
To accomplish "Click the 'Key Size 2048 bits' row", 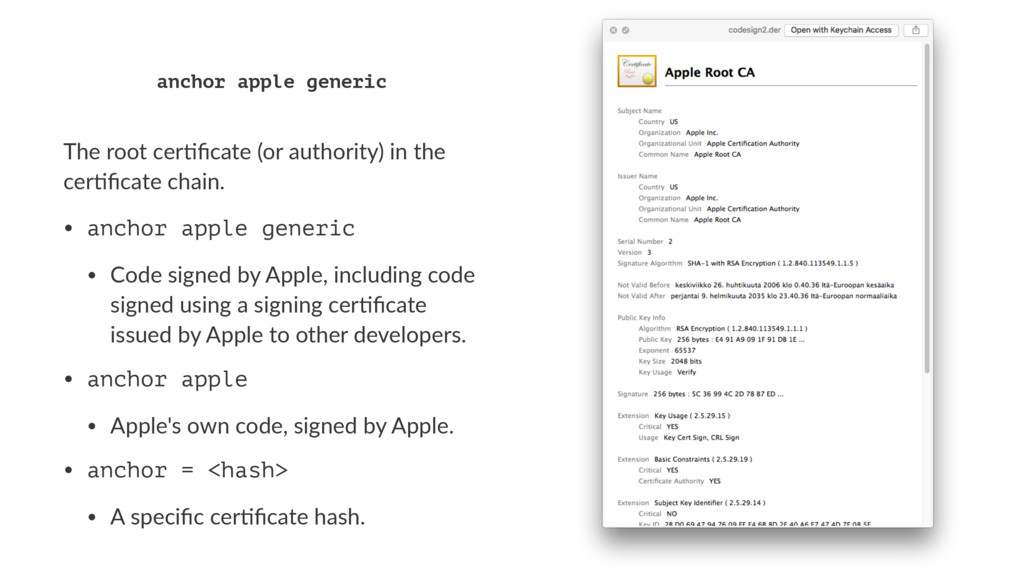I will coord(670,361).
